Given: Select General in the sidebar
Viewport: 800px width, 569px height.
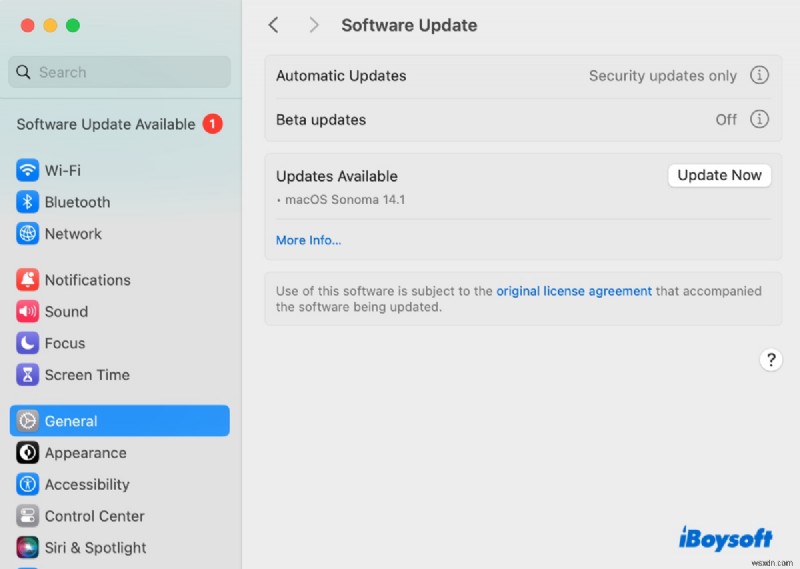Looking at the screenshot, I should 119,420.
